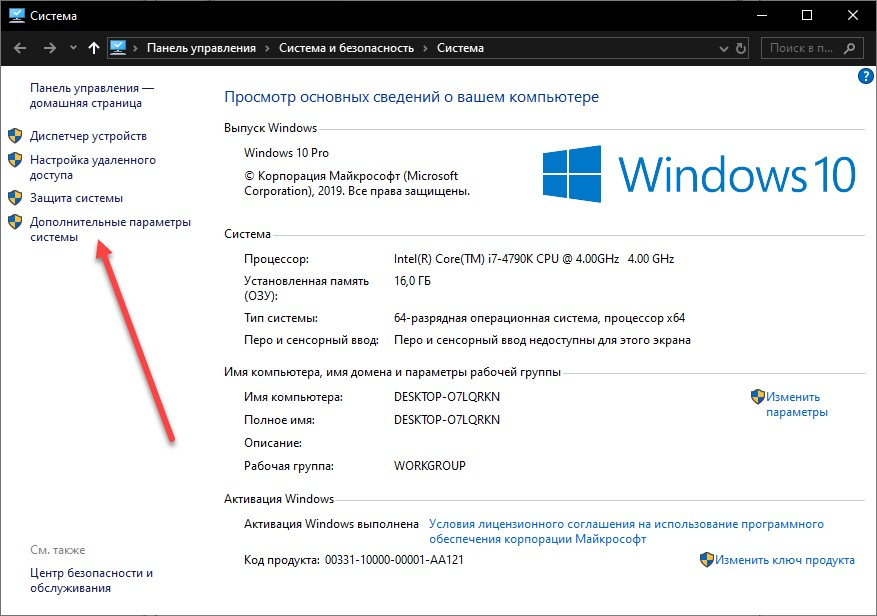
Task: Open Дополнительные параметры системы
Action: coord(110,229)
